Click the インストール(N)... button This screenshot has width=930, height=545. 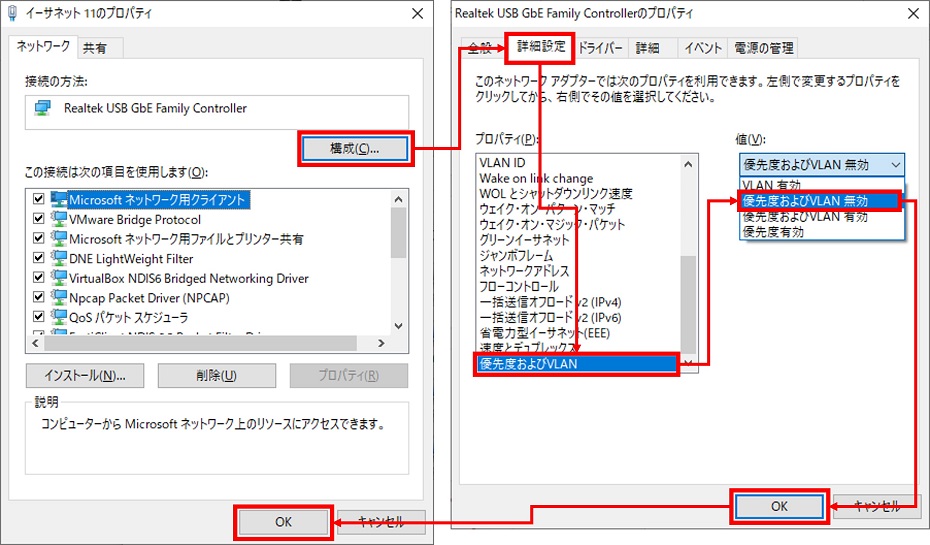pyautogui.click(x=84, y=376)
